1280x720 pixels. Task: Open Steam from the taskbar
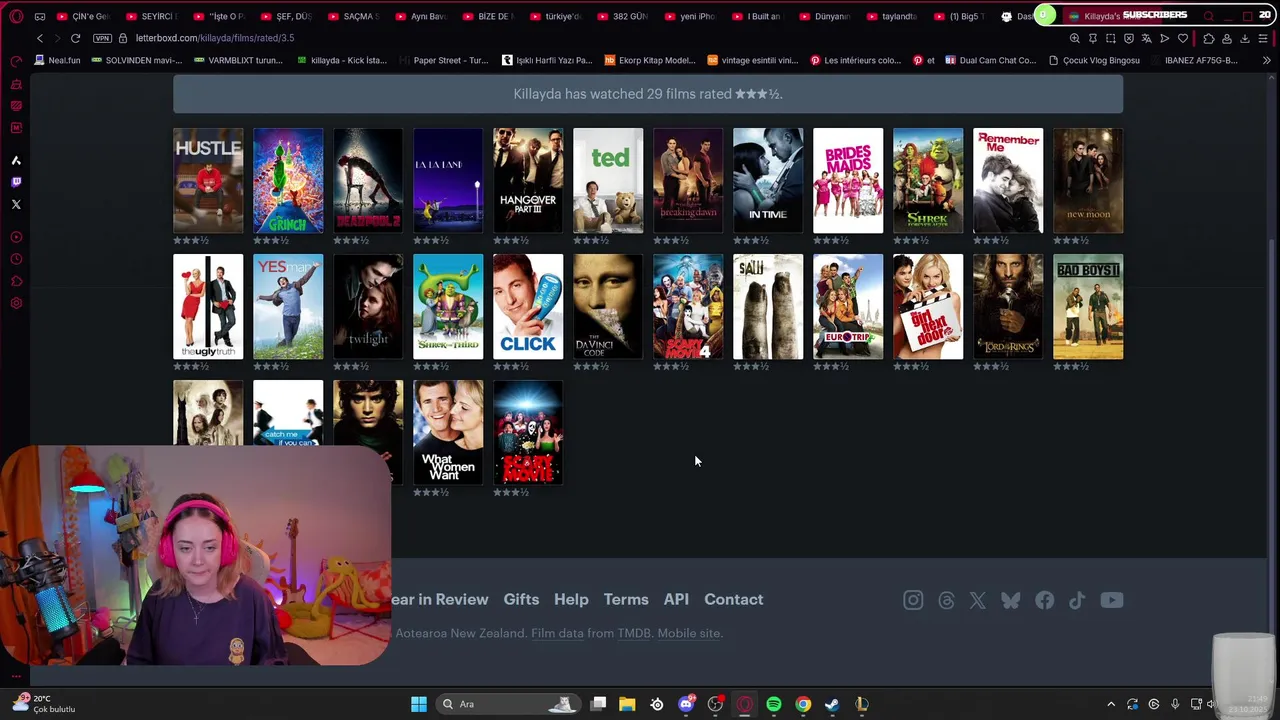[x=832, y=704]
